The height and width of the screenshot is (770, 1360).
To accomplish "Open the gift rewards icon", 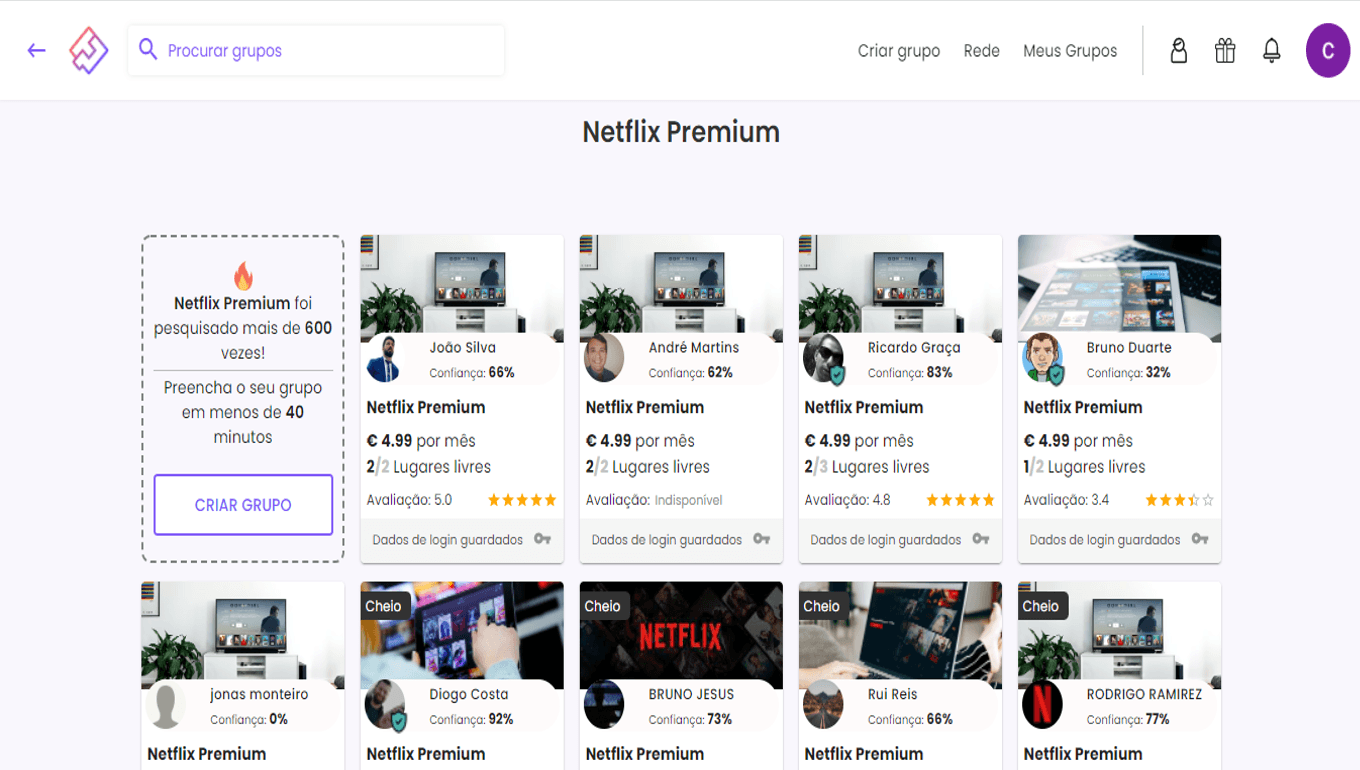I will click(1225, 50).
